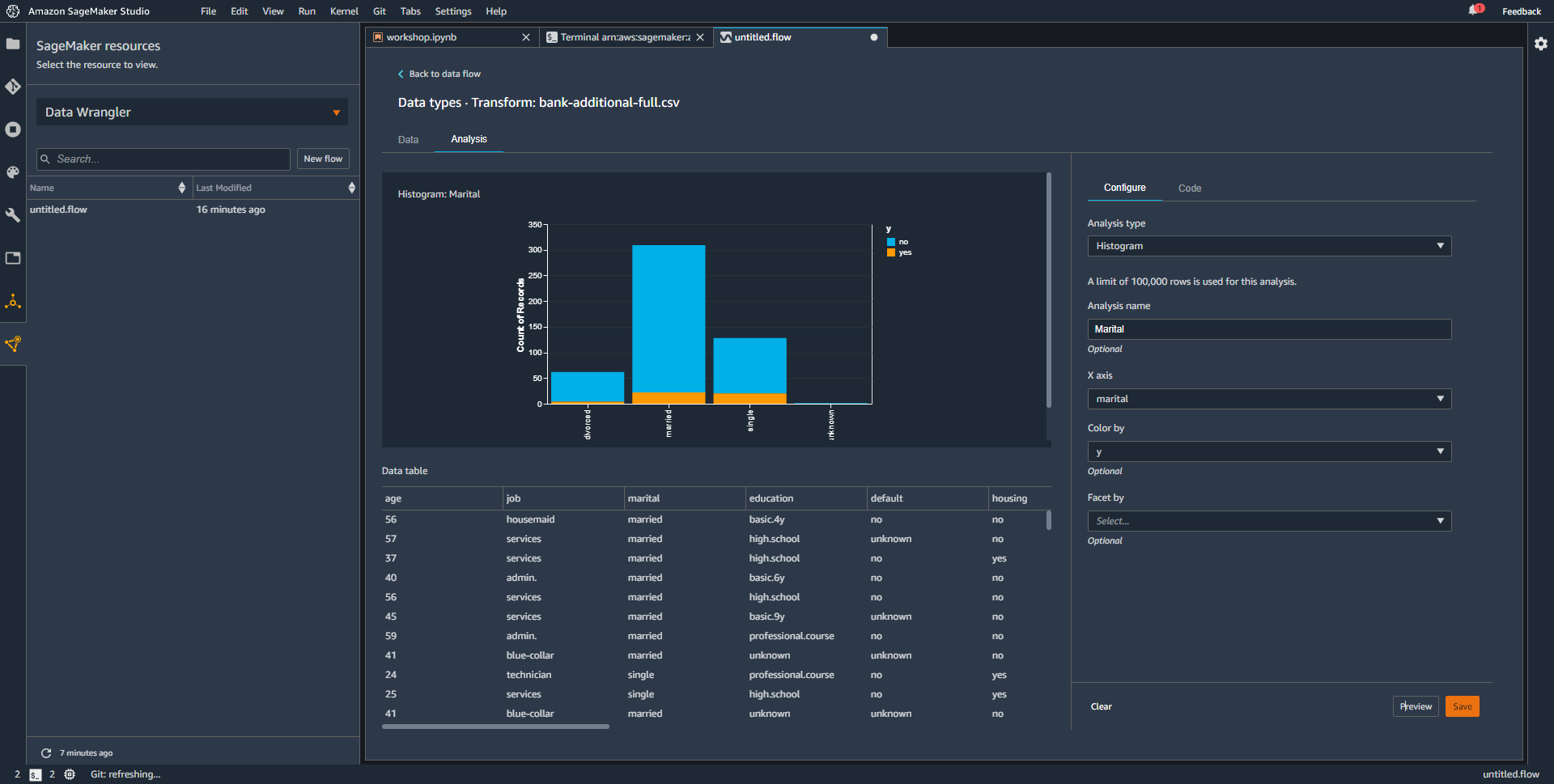Open the Kernel menu
This screenshot has height=784, width=1554.
coord(344,11)
